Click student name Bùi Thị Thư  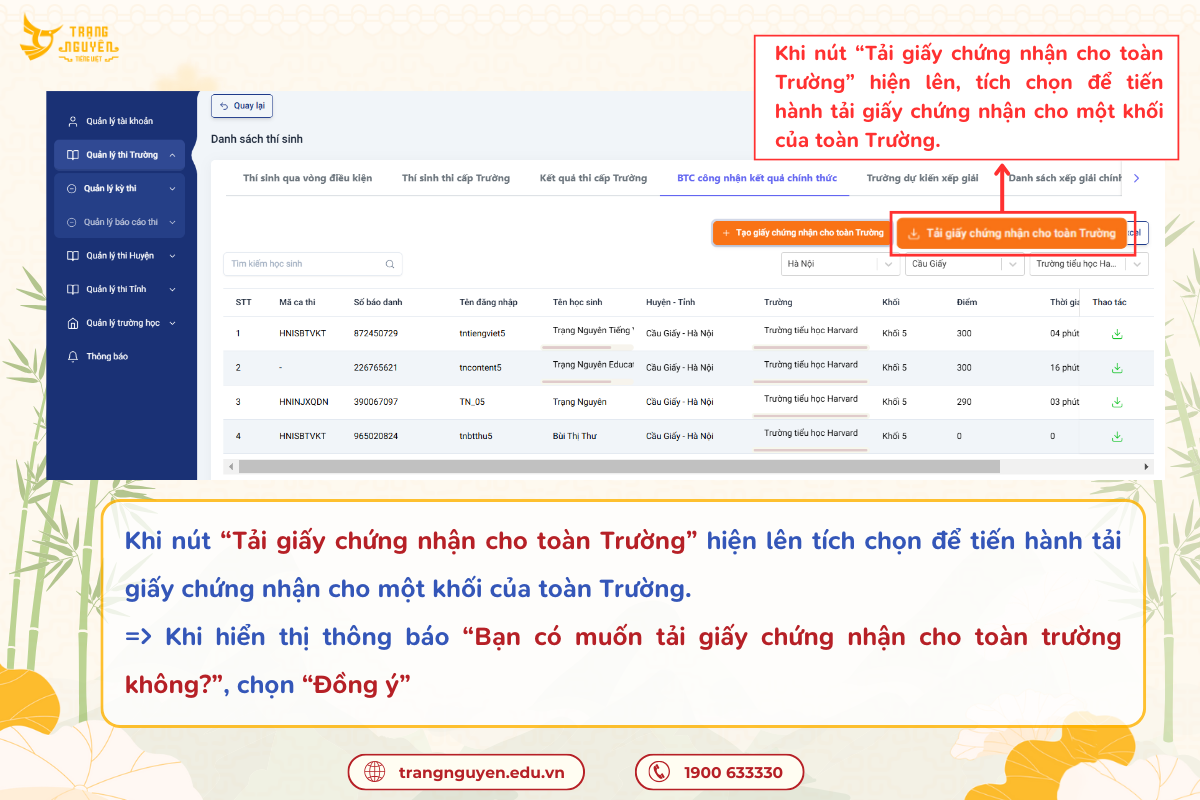(x=575, y=436)
